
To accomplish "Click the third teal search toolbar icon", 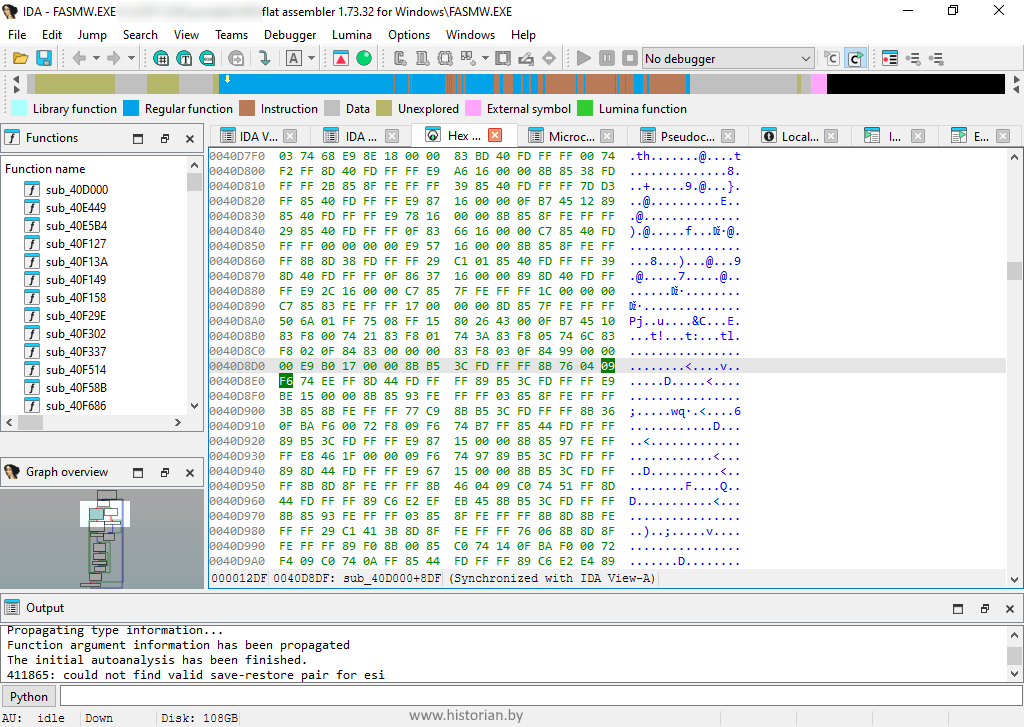I will [x=207, y=59].
